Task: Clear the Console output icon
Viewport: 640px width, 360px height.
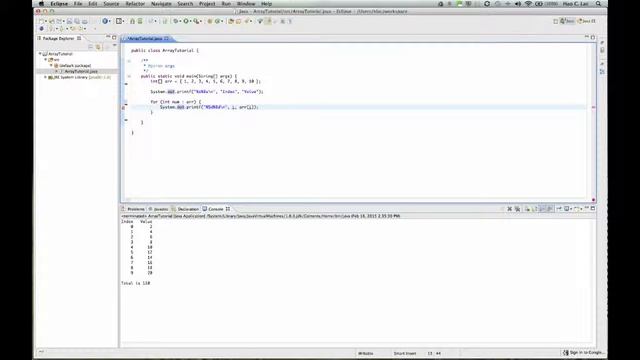Action: pos(527,209)
